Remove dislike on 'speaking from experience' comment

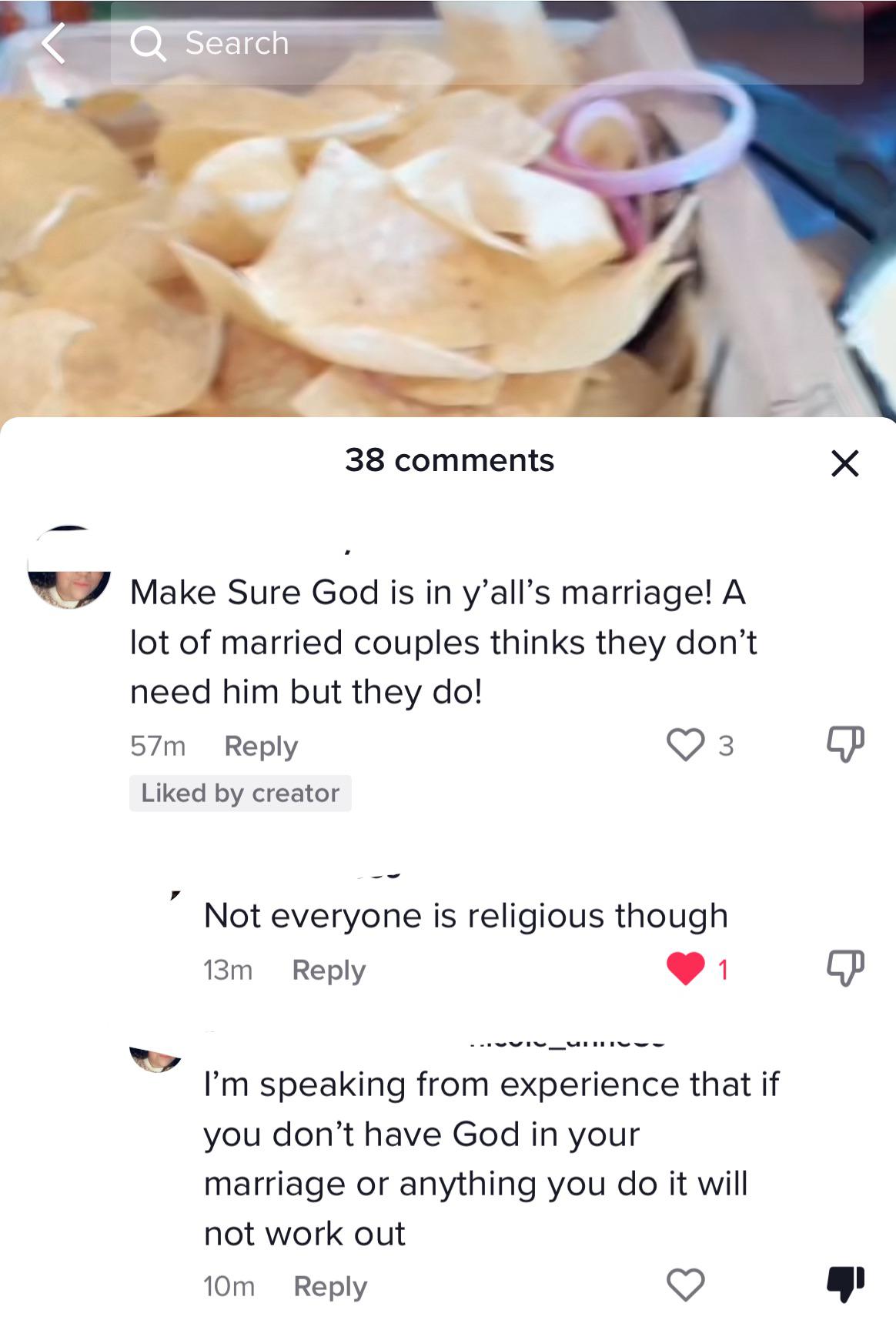(x=845, y=1284)
